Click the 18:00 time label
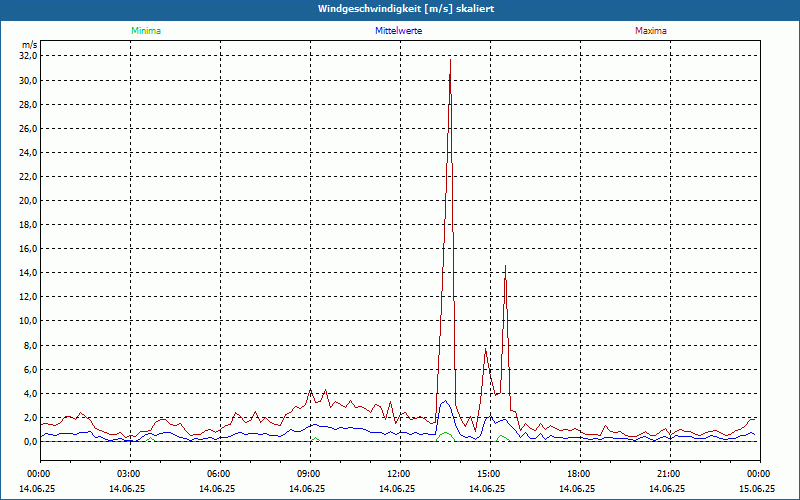This screenshot has height=500, width=800. (x=580, y=474)
